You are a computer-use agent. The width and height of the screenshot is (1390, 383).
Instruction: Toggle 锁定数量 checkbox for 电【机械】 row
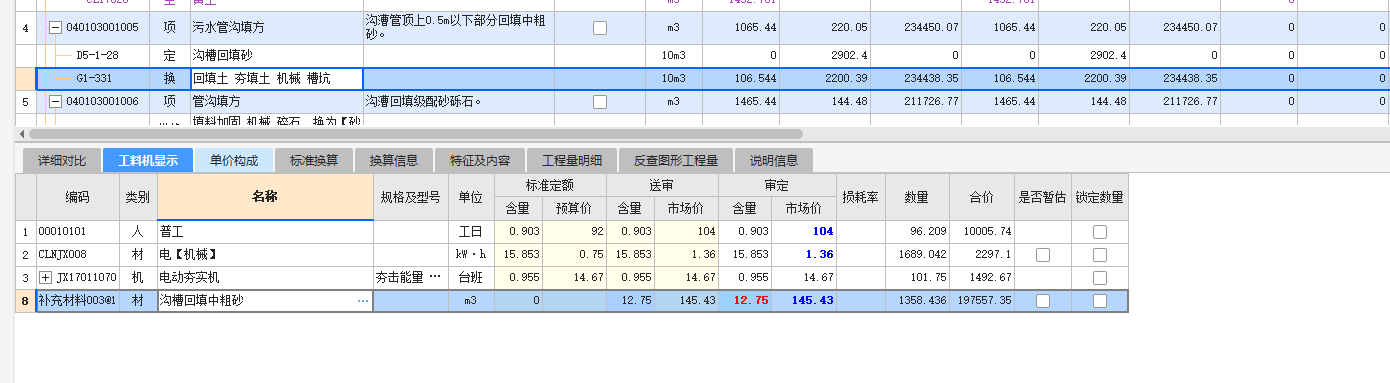(x=1100, y=255)
